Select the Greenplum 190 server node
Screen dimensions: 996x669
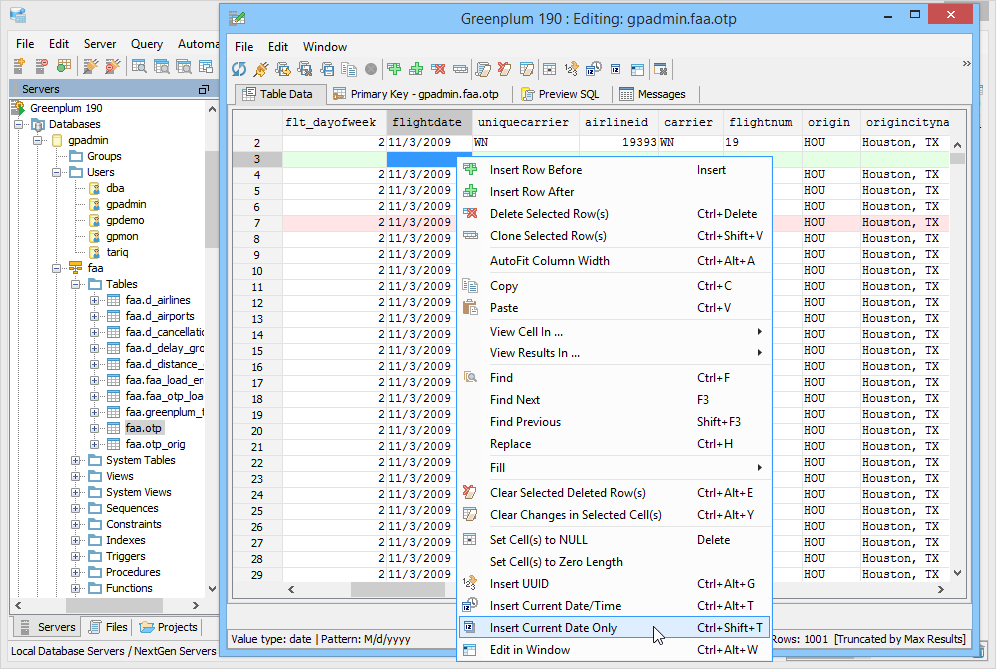[66, 108]
